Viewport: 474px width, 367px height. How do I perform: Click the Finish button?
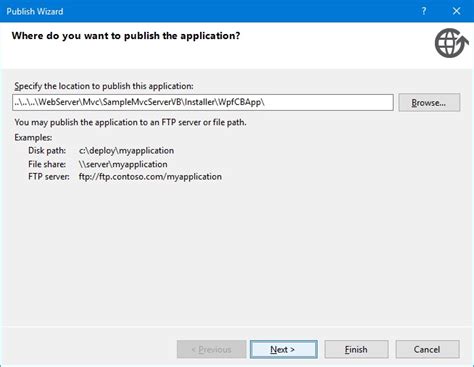pyautogui.click(x=356, y=349)
